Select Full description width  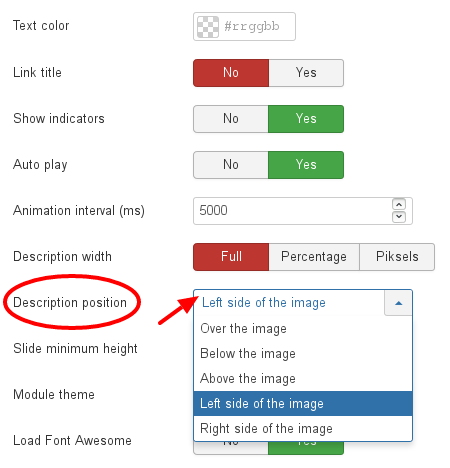231,257
